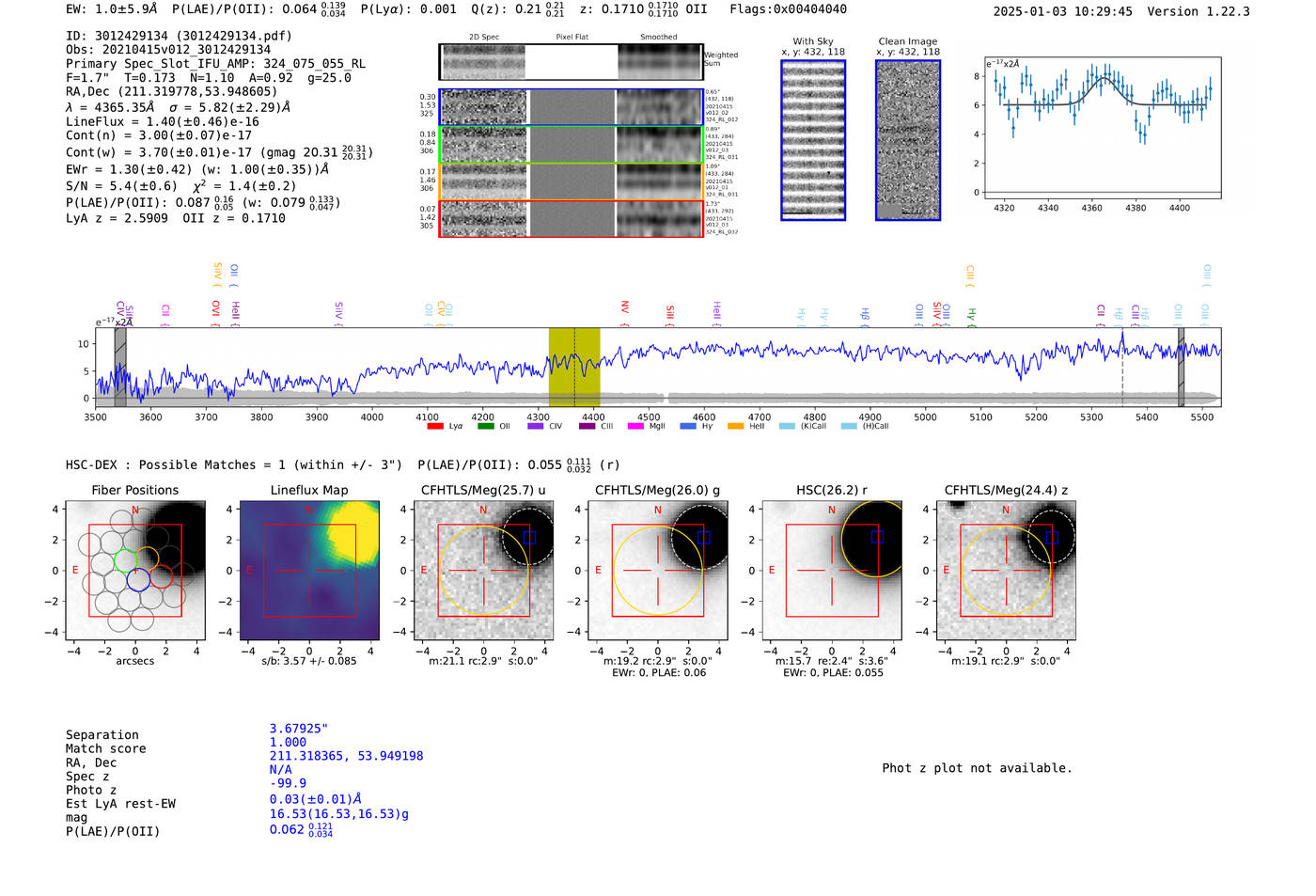Select the orange-bordered 2D spectrum row
1316x896 pixels.
pyautogui.click(x=572, y=181)
